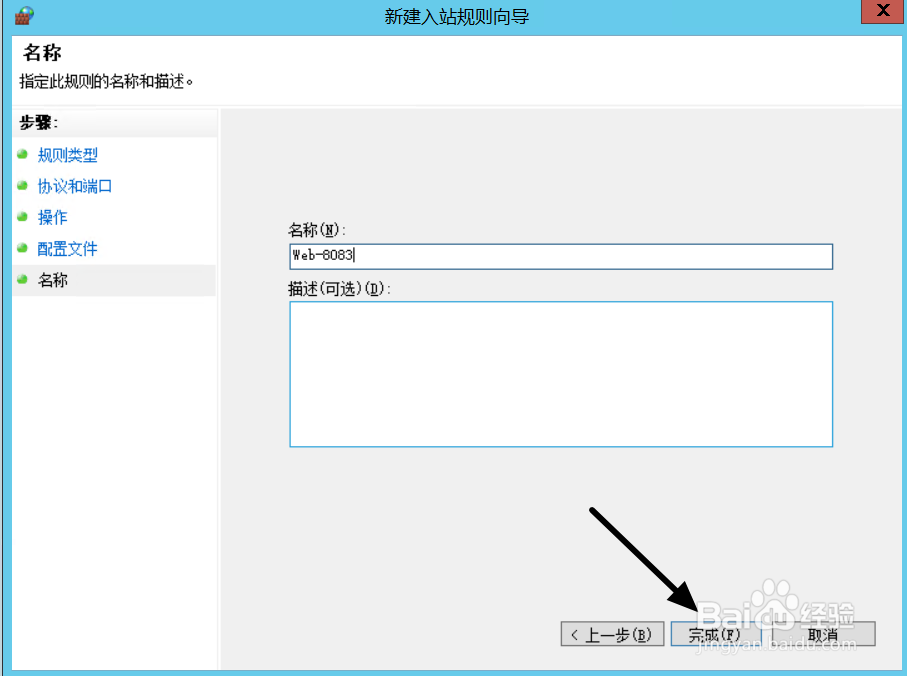Select the 规则类型 step in the sidebar
Screen dimensions: 907x676
point(67,155)
